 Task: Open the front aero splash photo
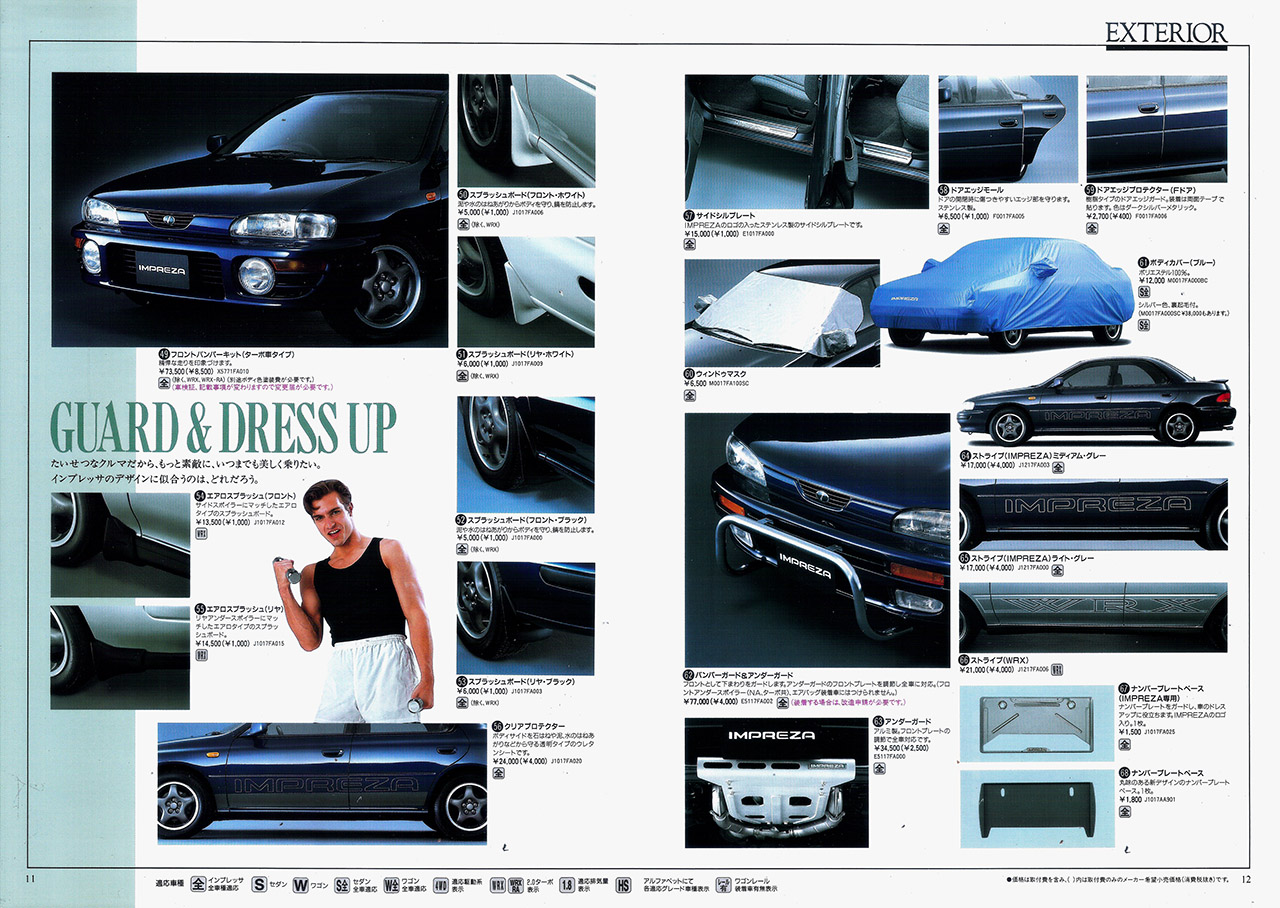click(x=120, y=544)
